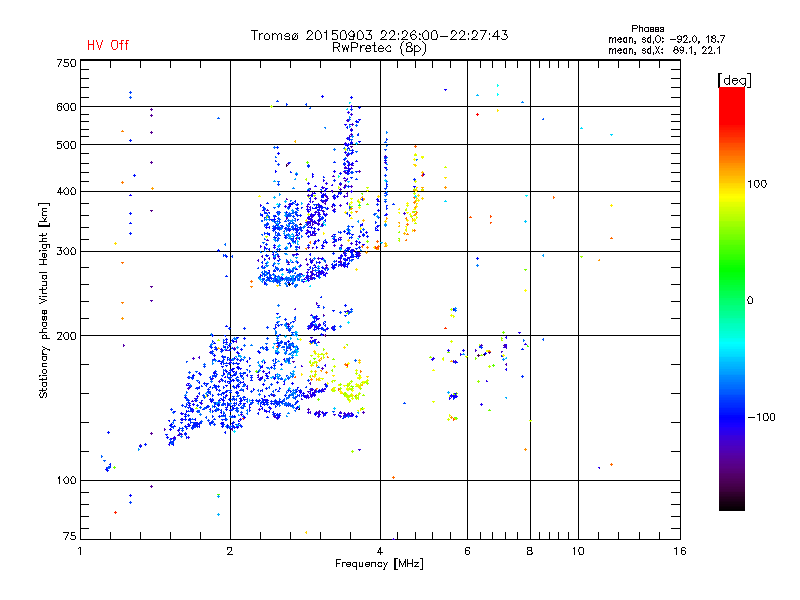Click the 'Frequency [MHz]' axis label
The width and height of the screenshot is (800, 600).
point(379,564)
